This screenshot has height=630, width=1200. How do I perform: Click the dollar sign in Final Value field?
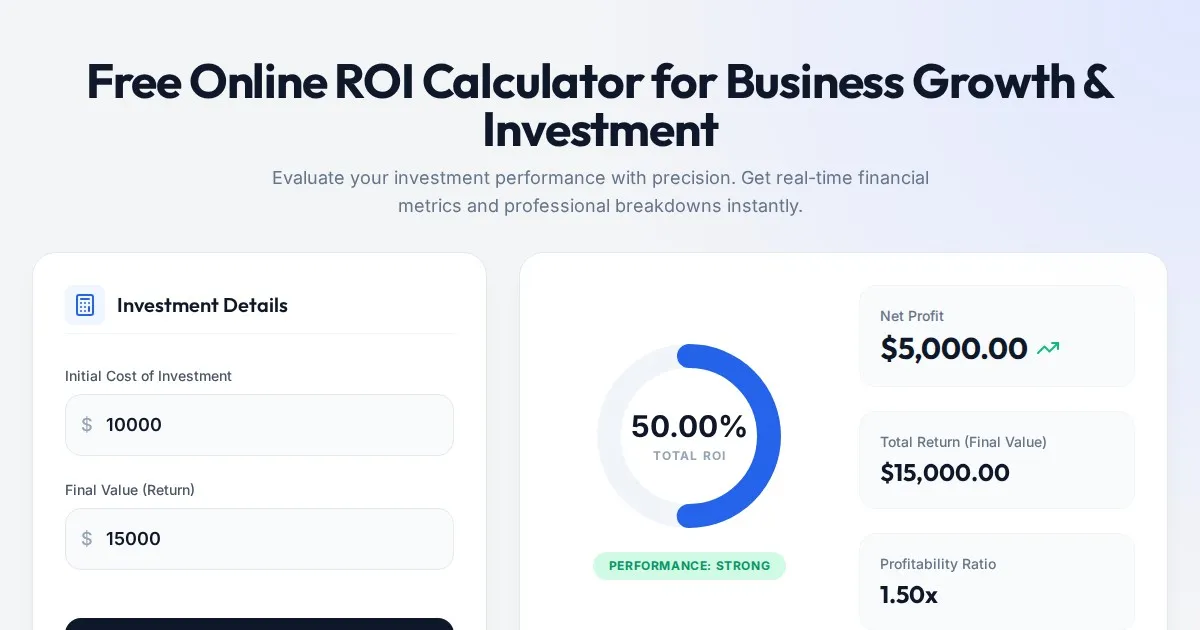click(87, 539)
